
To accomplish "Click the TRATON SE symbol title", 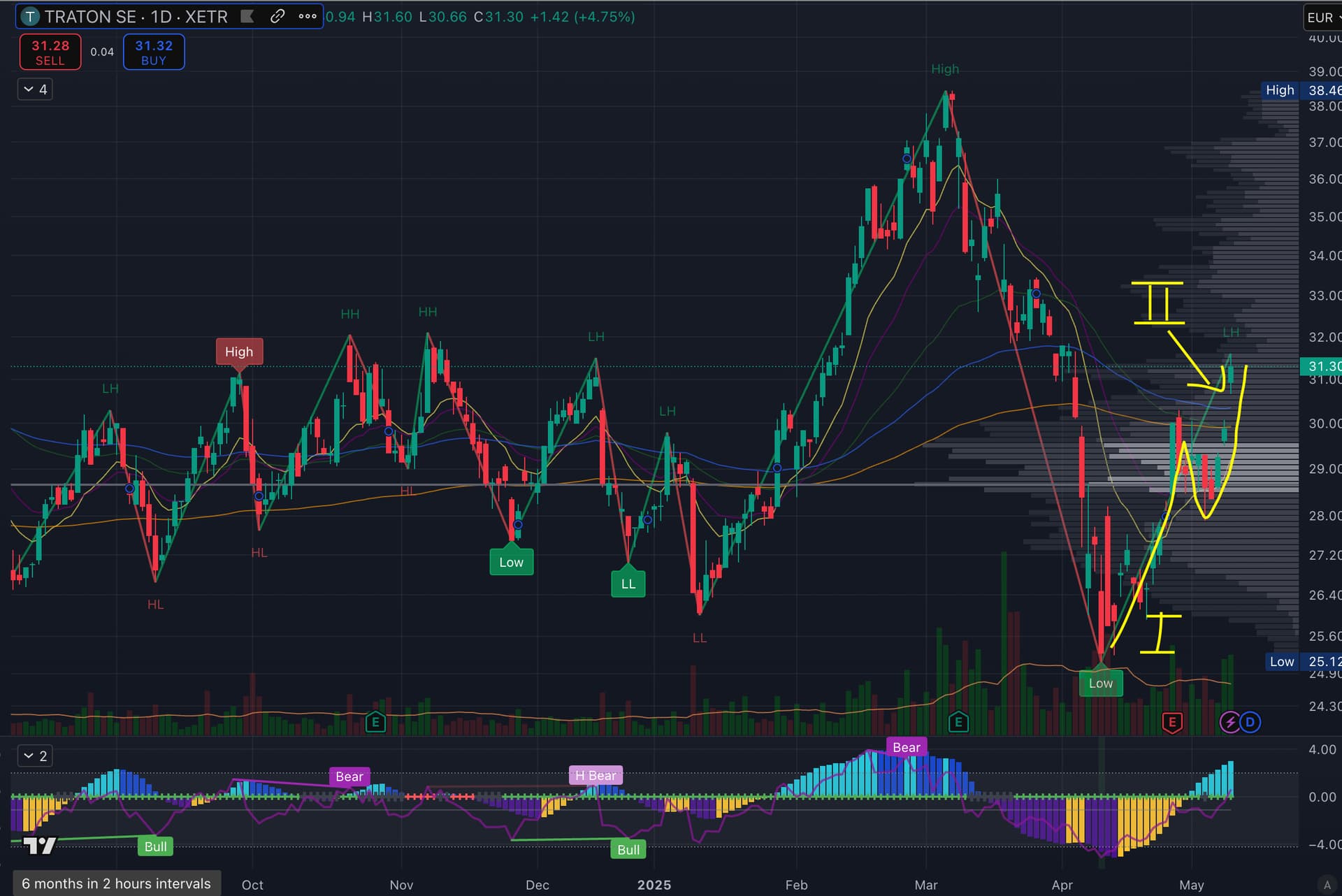I will (x=90, y=17).
